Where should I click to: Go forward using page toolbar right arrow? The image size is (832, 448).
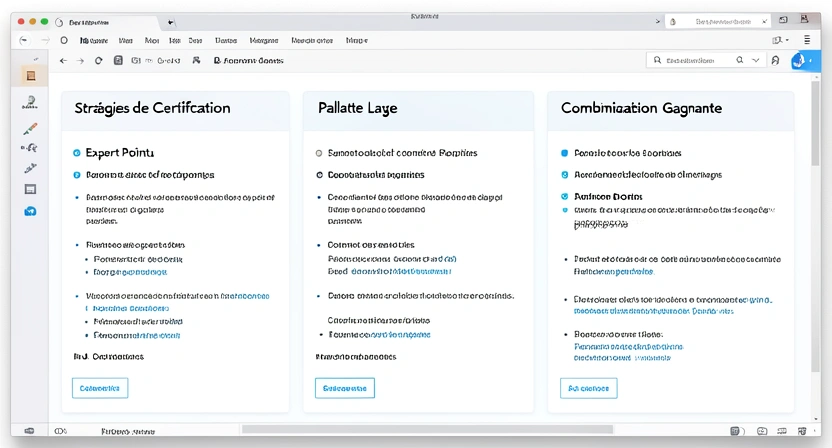[81, 61]
